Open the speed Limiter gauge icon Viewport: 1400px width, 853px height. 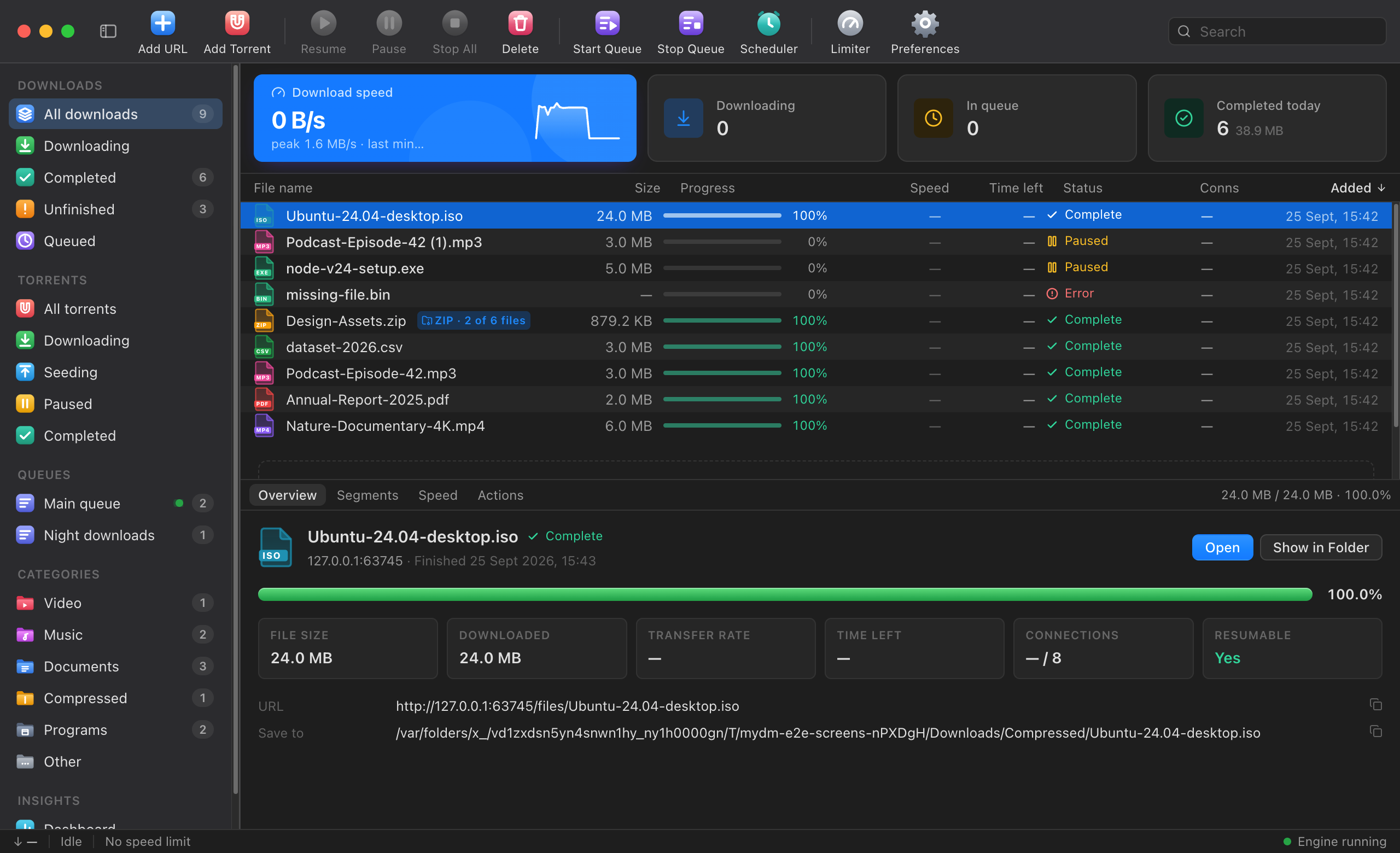[x=850, y=24]
